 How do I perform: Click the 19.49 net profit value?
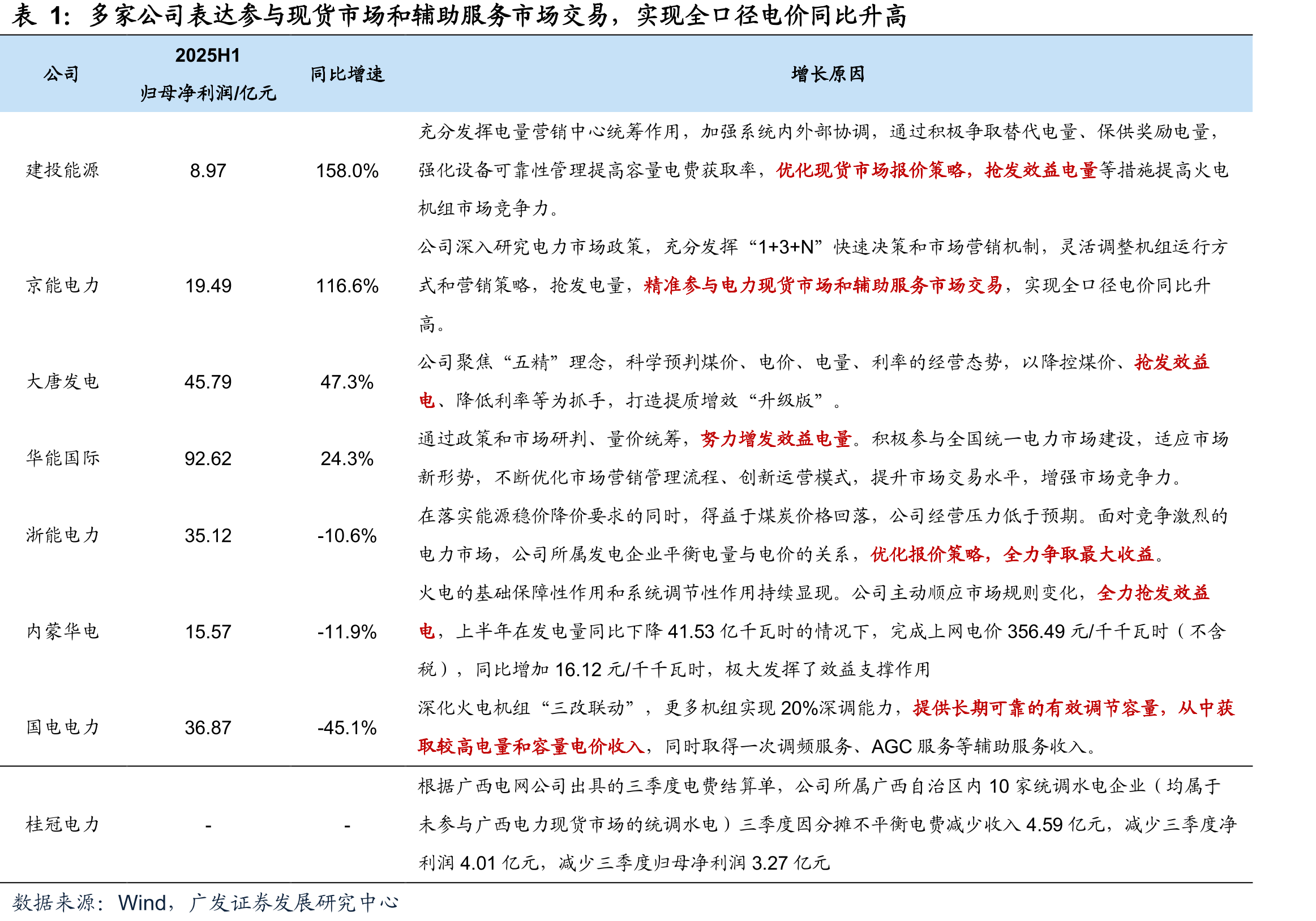point(208,286)
